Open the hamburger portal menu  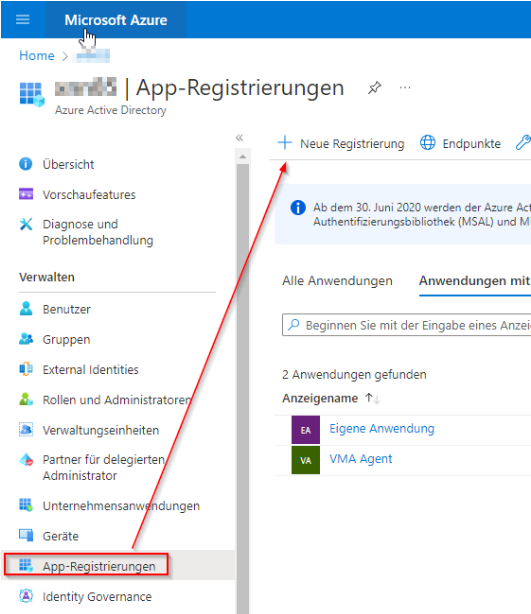tap(23, 19)
